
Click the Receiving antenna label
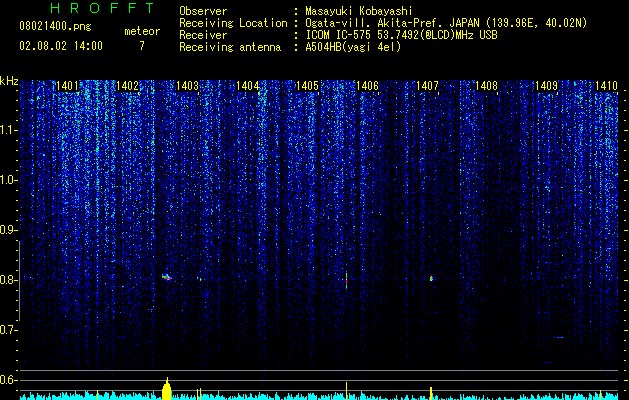[230, 47]
